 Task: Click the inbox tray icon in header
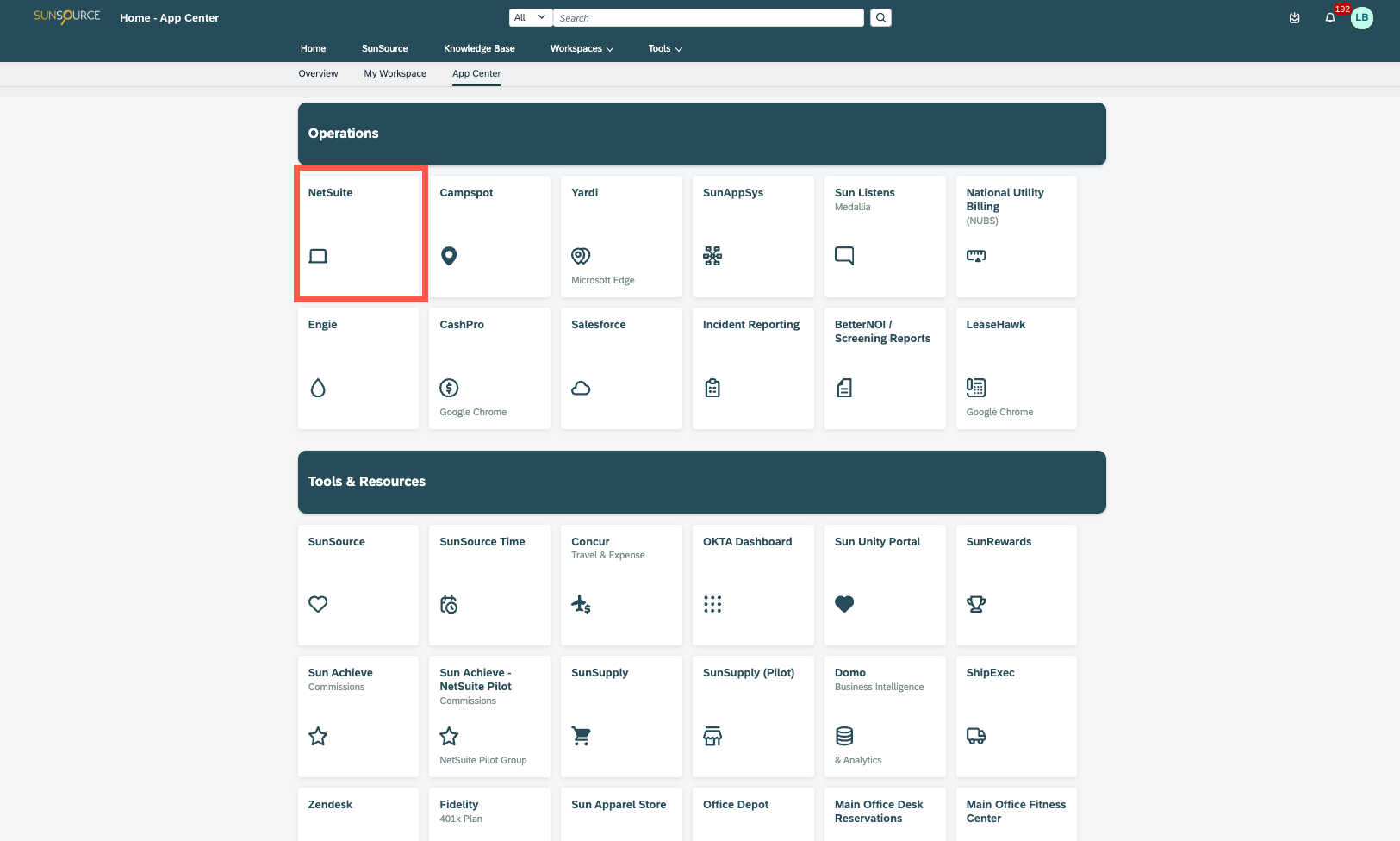pyautogui.click(x=1294, y=17)
